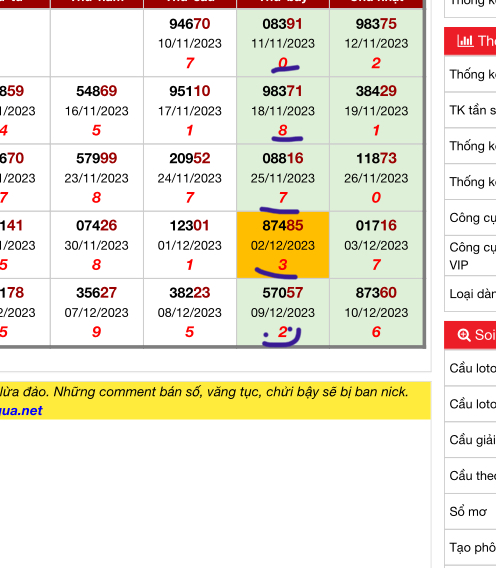Click the date 26/11/2023 in the table
This screenshot has width=496, height=568.
tap(376, 179)
